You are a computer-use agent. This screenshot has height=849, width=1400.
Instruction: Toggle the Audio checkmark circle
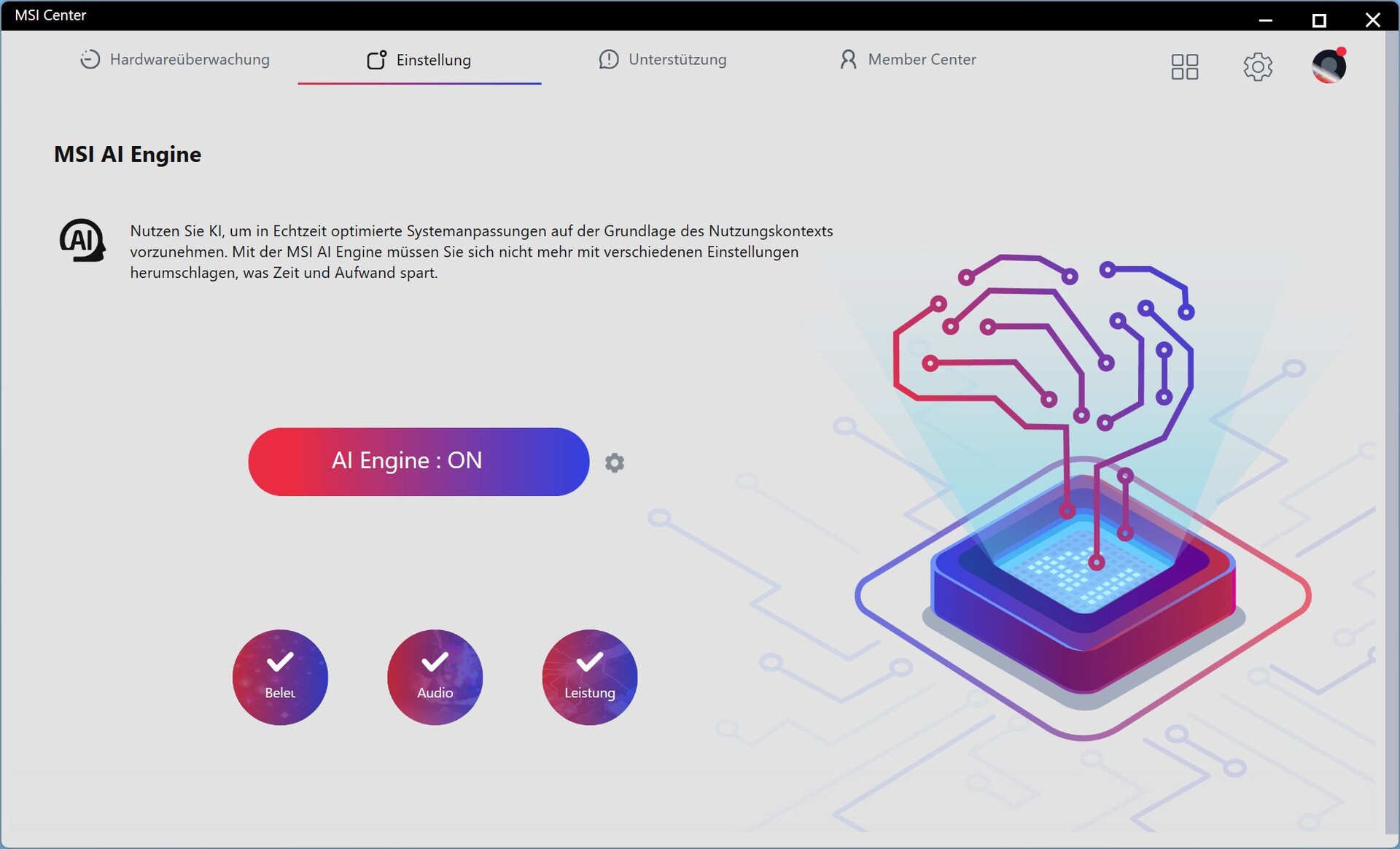click(x=435, y=677)
